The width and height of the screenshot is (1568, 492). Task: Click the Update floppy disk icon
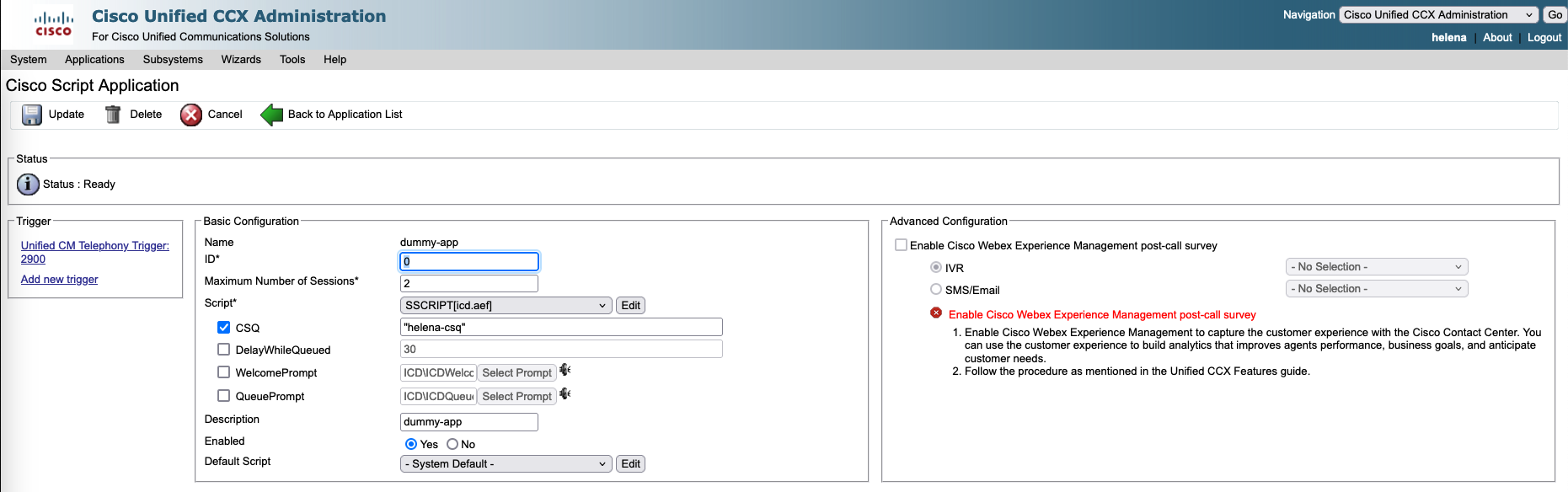(32, 115)
